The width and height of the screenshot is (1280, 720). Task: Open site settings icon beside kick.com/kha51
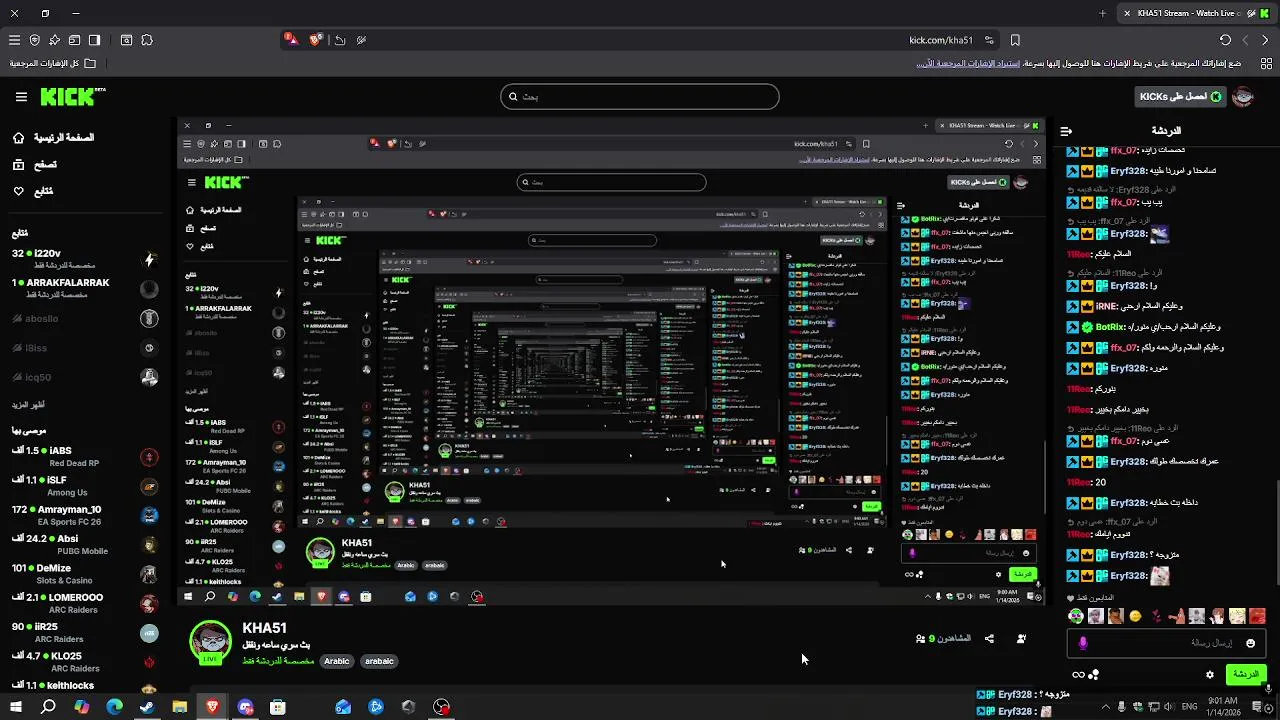(x=989, y=40)
